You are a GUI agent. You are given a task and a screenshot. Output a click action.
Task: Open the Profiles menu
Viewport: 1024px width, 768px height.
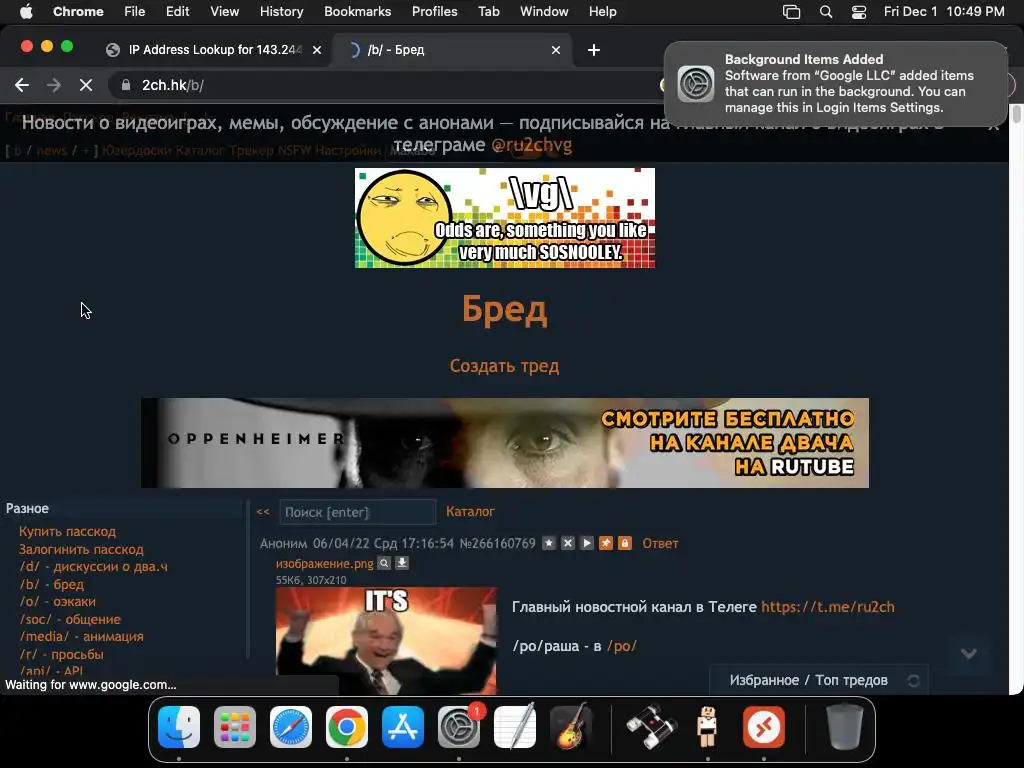tap(434, 12)
